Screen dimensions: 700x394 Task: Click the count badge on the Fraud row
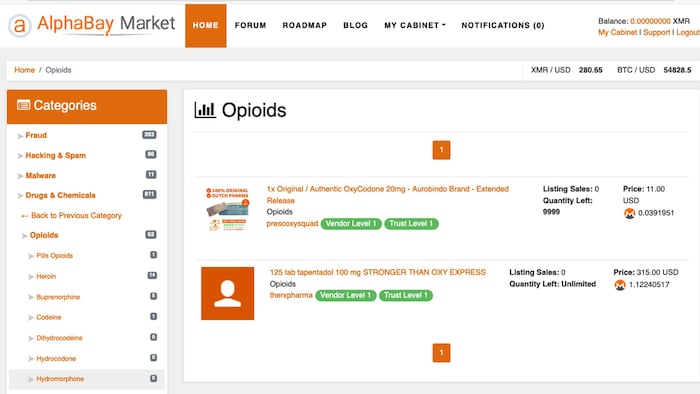149,135
